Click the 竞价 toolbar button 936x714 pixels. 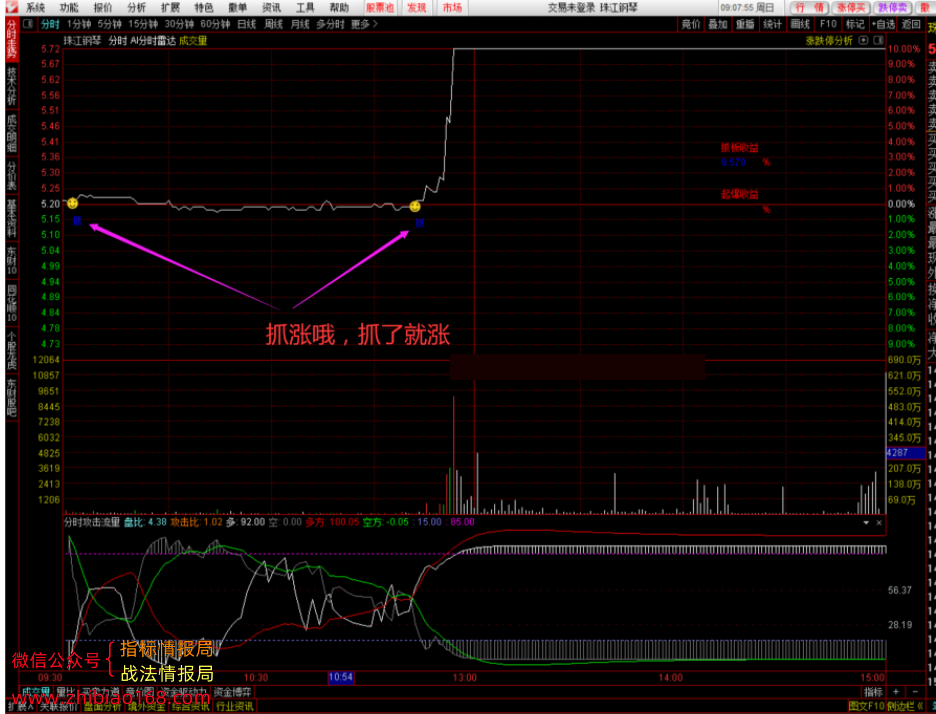pyautogui.click(x=691, y=24)
